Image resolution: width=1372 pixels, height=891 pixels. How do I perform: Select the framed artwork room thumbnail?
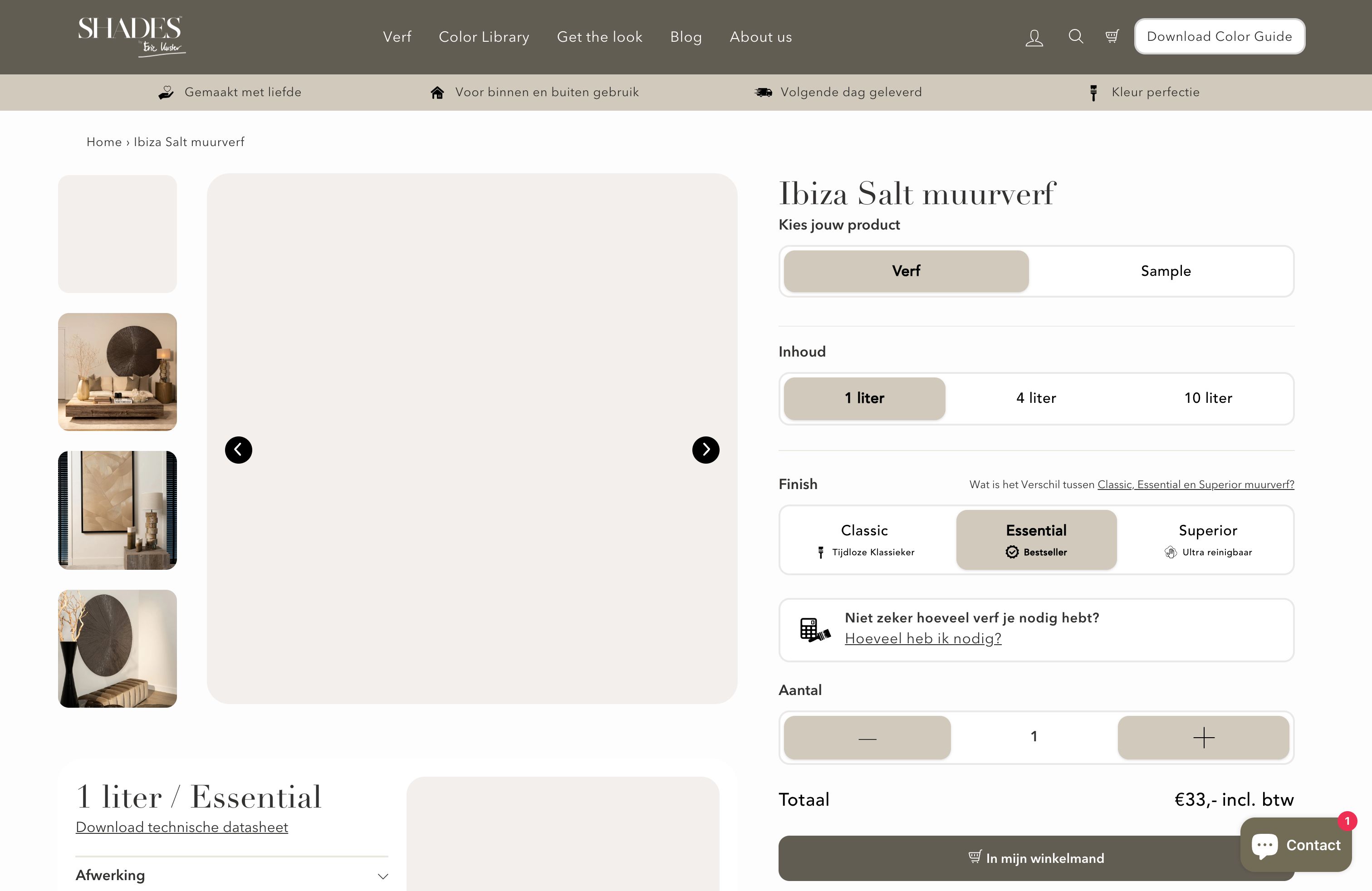click(x=118, y=510)
